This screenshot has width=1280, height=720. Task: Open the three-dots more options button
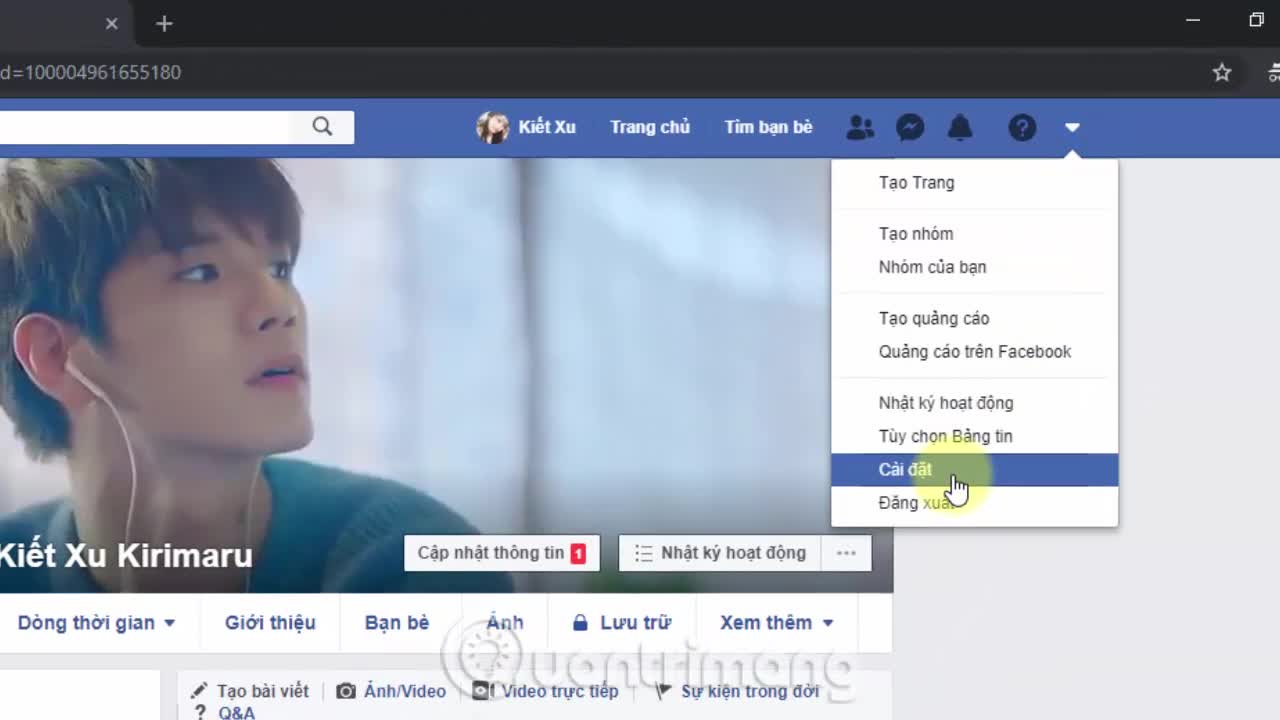(x=846, y=553)
